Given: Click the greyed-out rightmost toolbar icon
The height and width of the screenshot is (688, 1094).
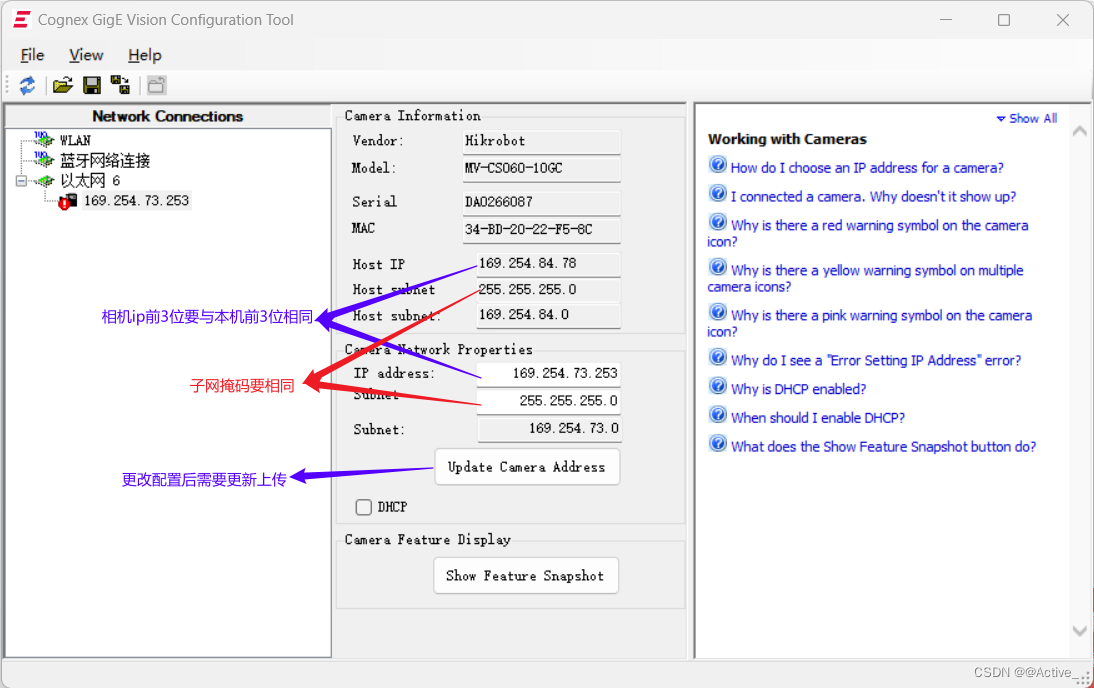Looking at the screenshot, I should click(156, 86).
